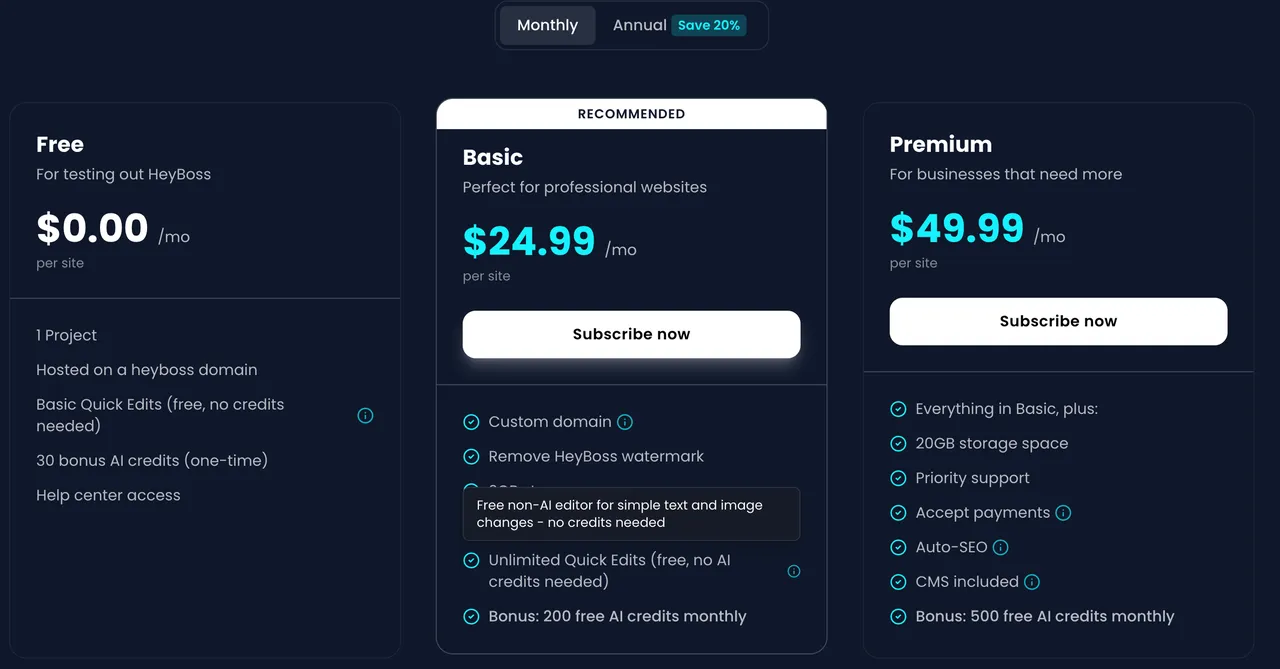The width and height of the screenshot is (1280, 669).
Task: Click info icon next to CMS included
Action: (x=1032, y=582)
